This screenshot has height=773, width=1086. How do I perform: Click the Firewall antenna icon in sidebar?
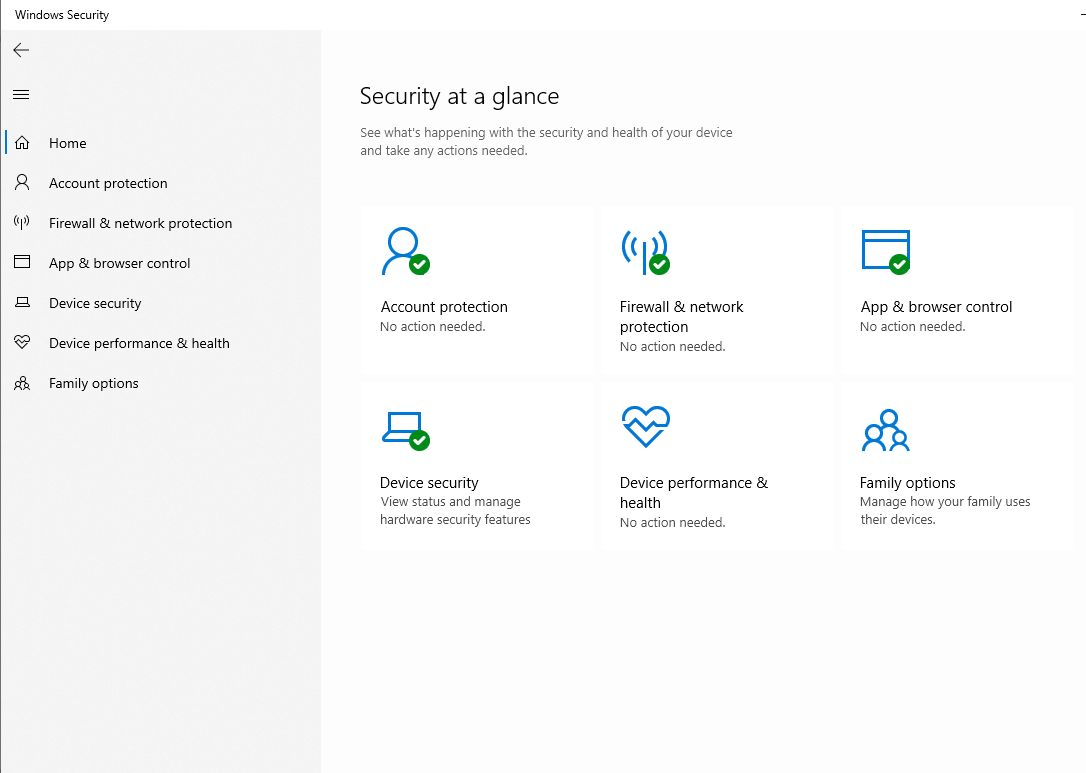(22, 222)
